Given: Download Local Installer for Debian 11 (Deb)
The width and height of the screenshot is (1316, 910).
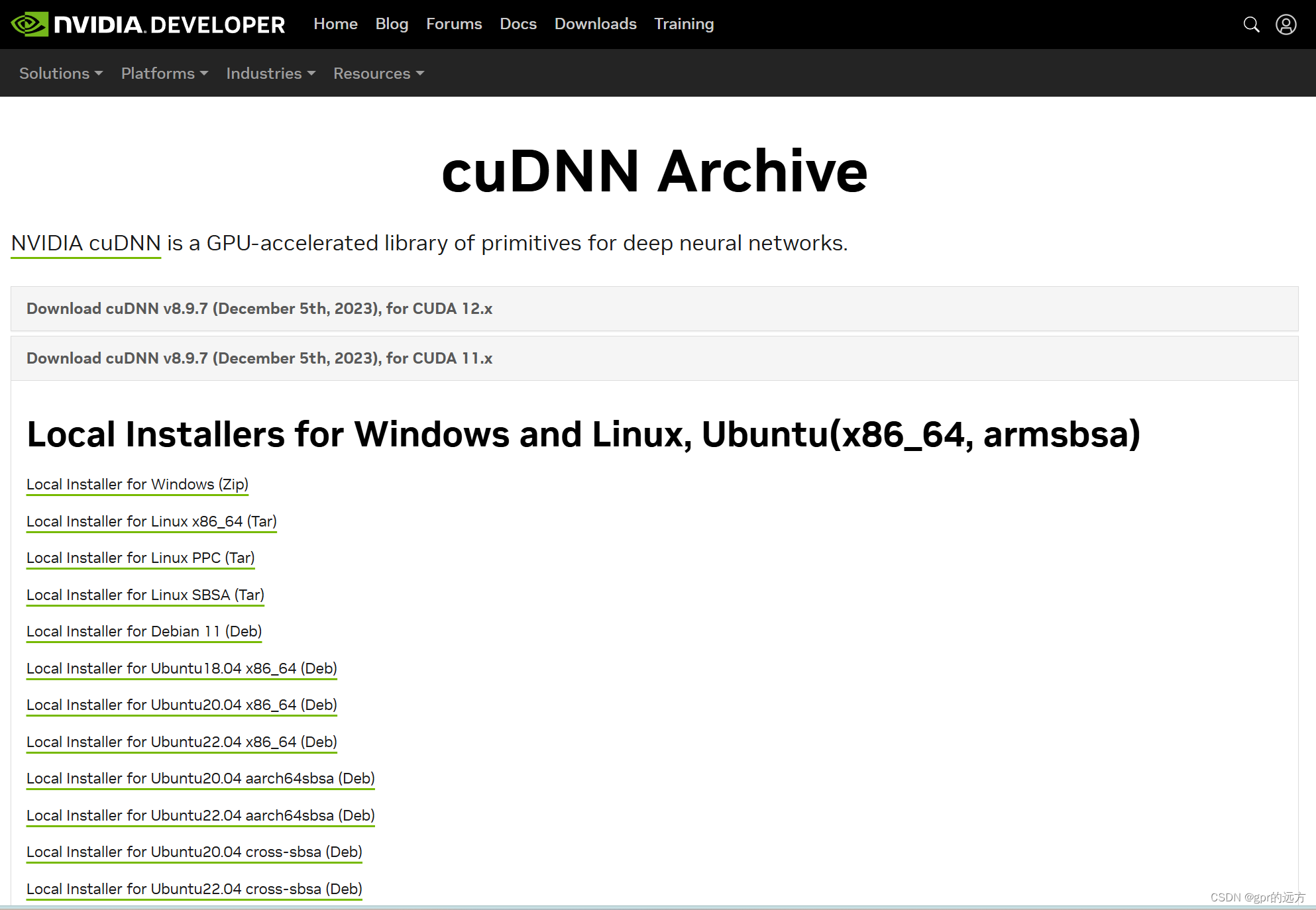Looking at the screenshot, I should (144, 632).
